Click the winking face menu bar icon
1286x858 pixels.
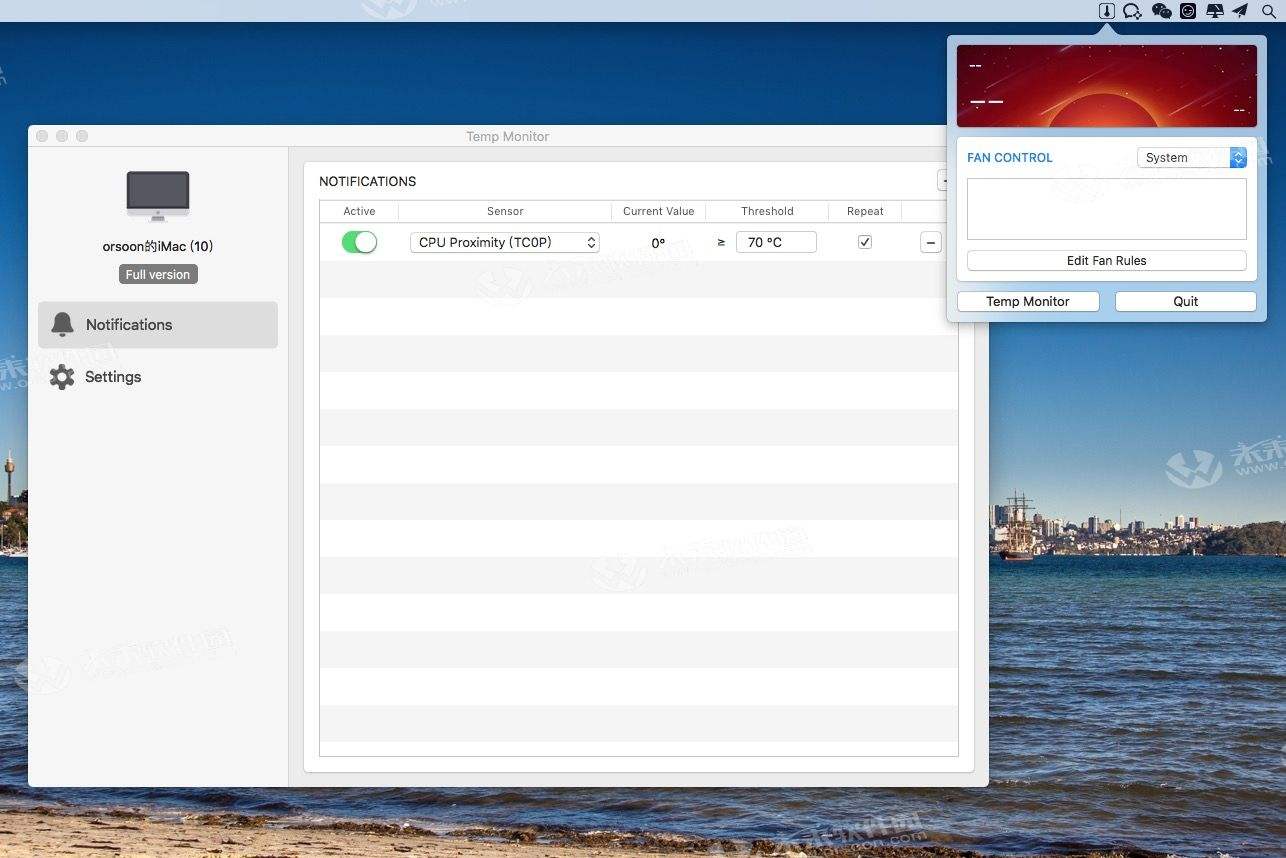(1188, 11)
